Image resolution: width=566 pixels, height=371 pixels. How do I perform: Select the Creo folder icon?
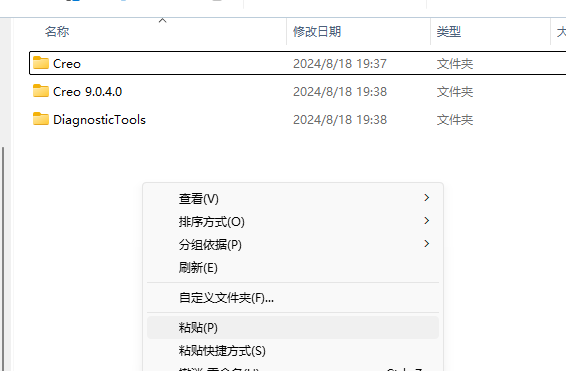click(41, 63)
